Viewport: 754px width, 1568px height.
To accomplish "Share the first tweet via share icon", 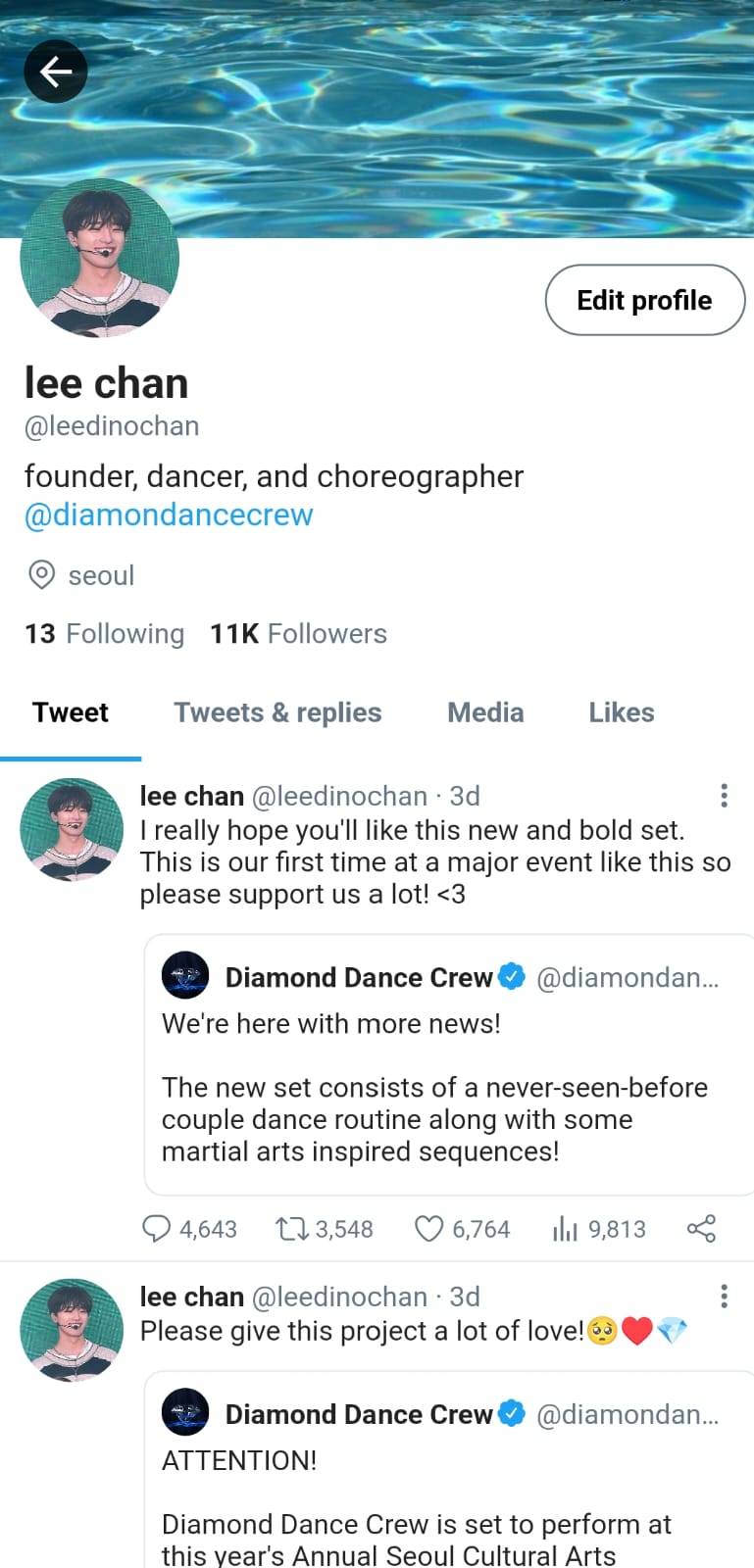I will [701, 1229].
